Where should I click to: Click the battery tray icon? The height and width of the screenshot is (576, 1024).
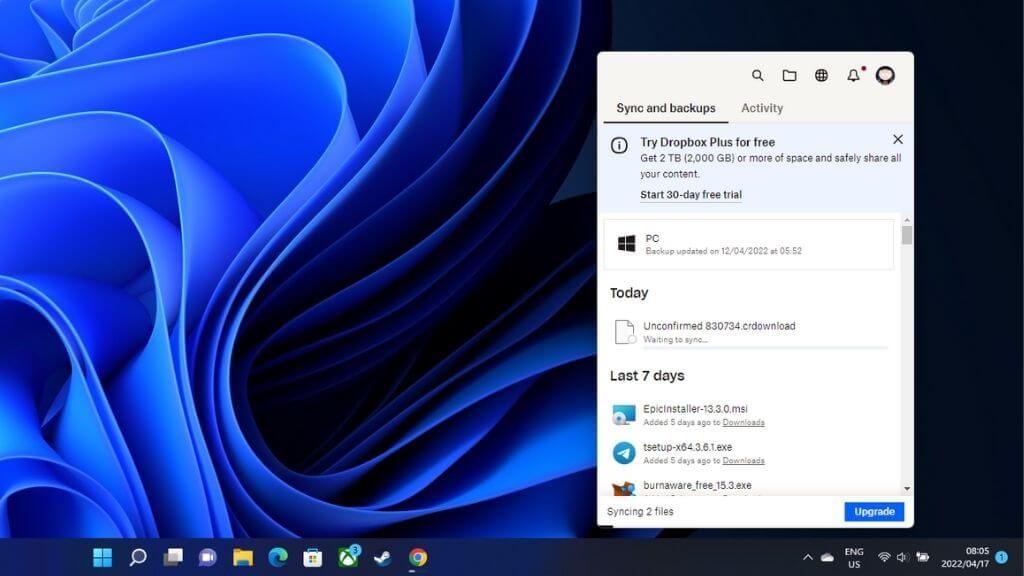click(922, 557)
